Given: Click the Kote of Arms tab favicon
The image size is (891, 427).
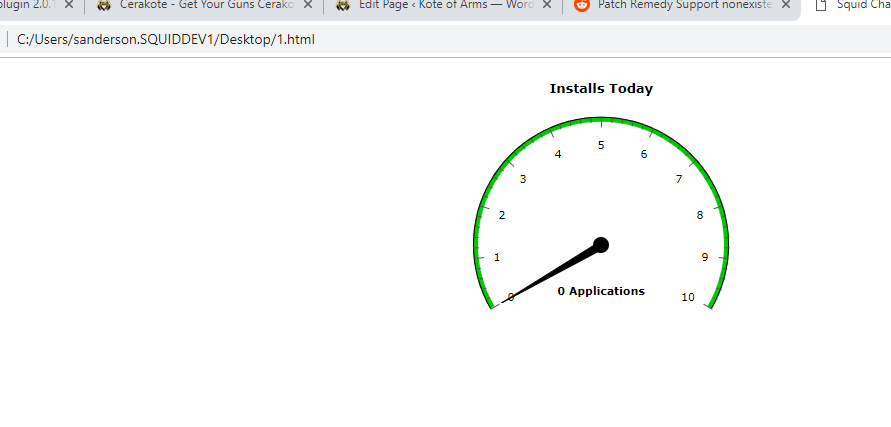Looking at the screenshot, I should point(343,5).
